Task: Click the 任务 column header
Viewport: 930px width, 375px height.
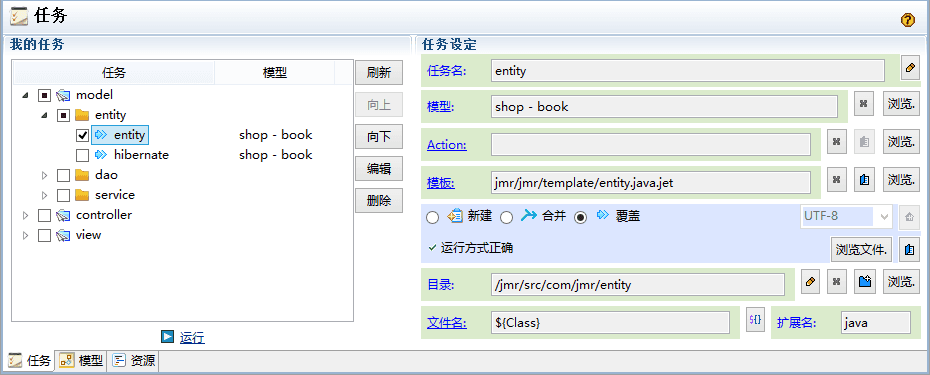Action: (114, 73)
